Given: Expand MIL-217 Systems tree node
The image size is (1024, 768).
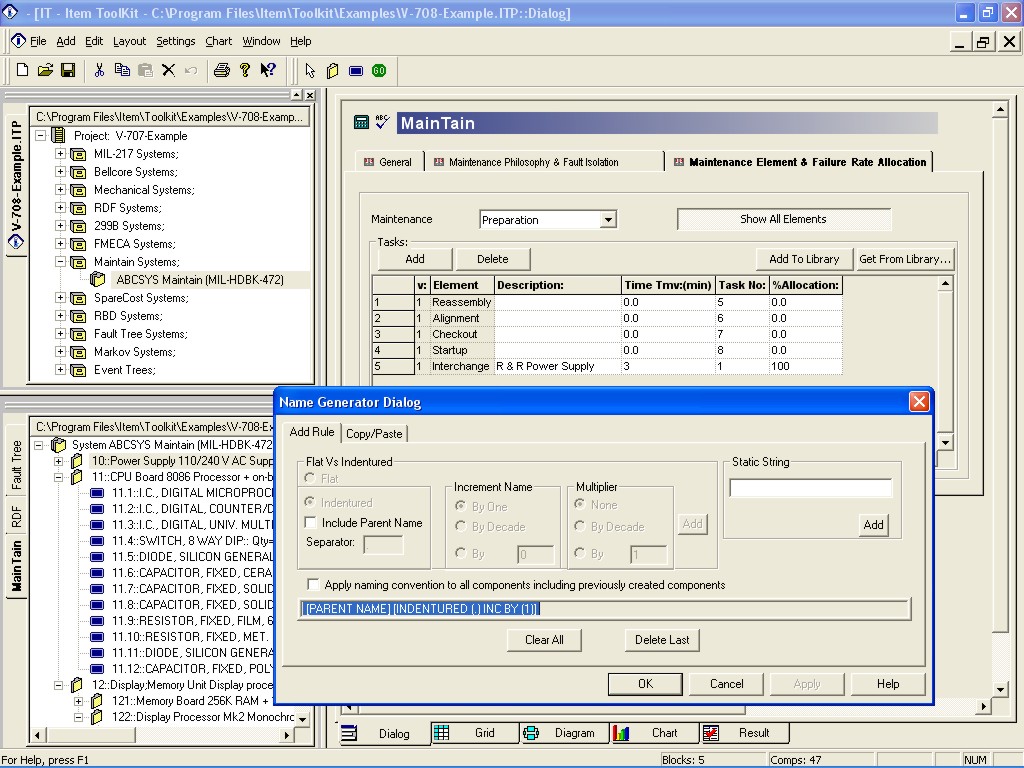Looking at the screenshot, I should tap(60, 153).
